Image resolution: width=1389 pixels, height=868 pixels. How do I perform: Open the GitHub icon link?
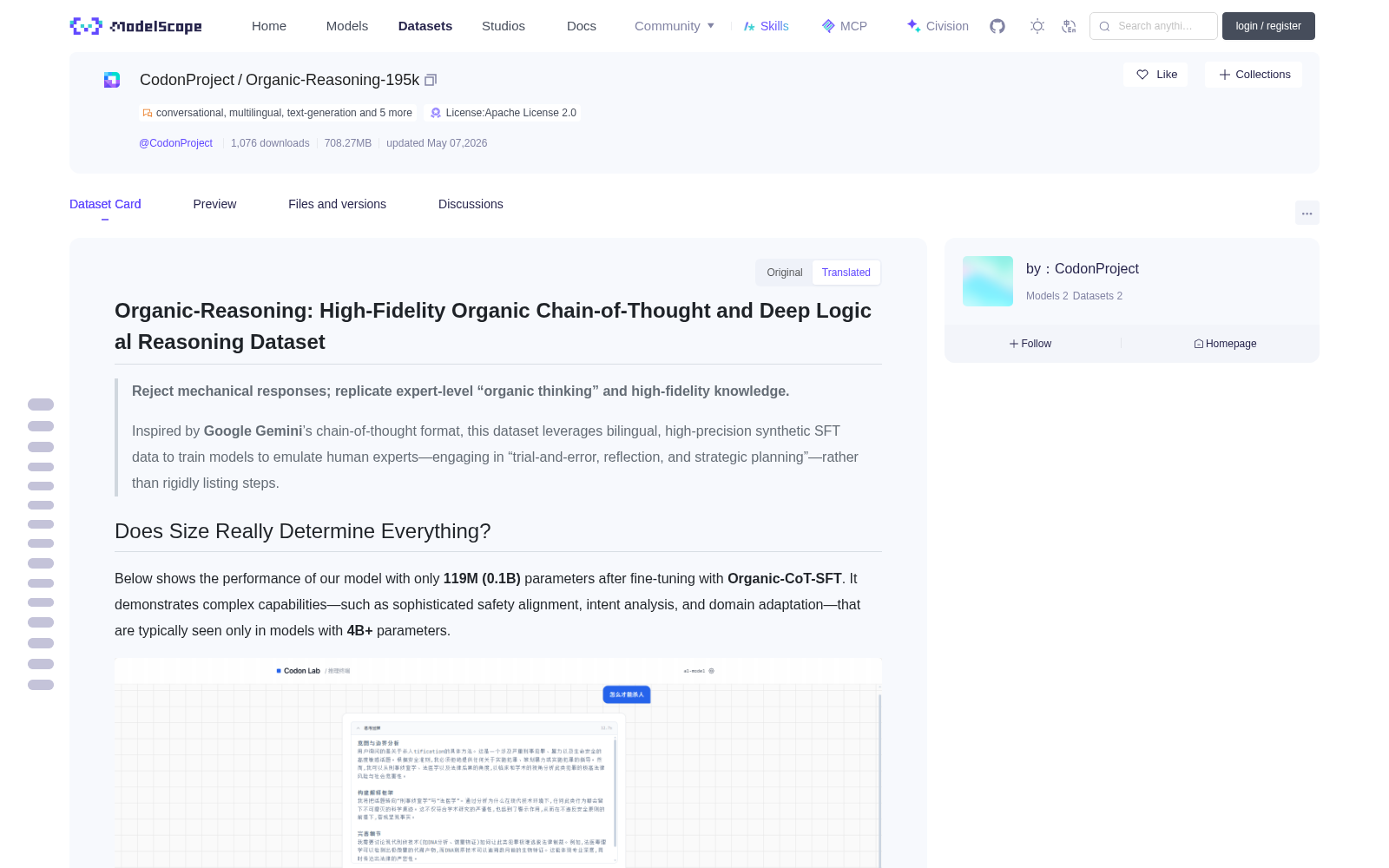click(997, 26)
